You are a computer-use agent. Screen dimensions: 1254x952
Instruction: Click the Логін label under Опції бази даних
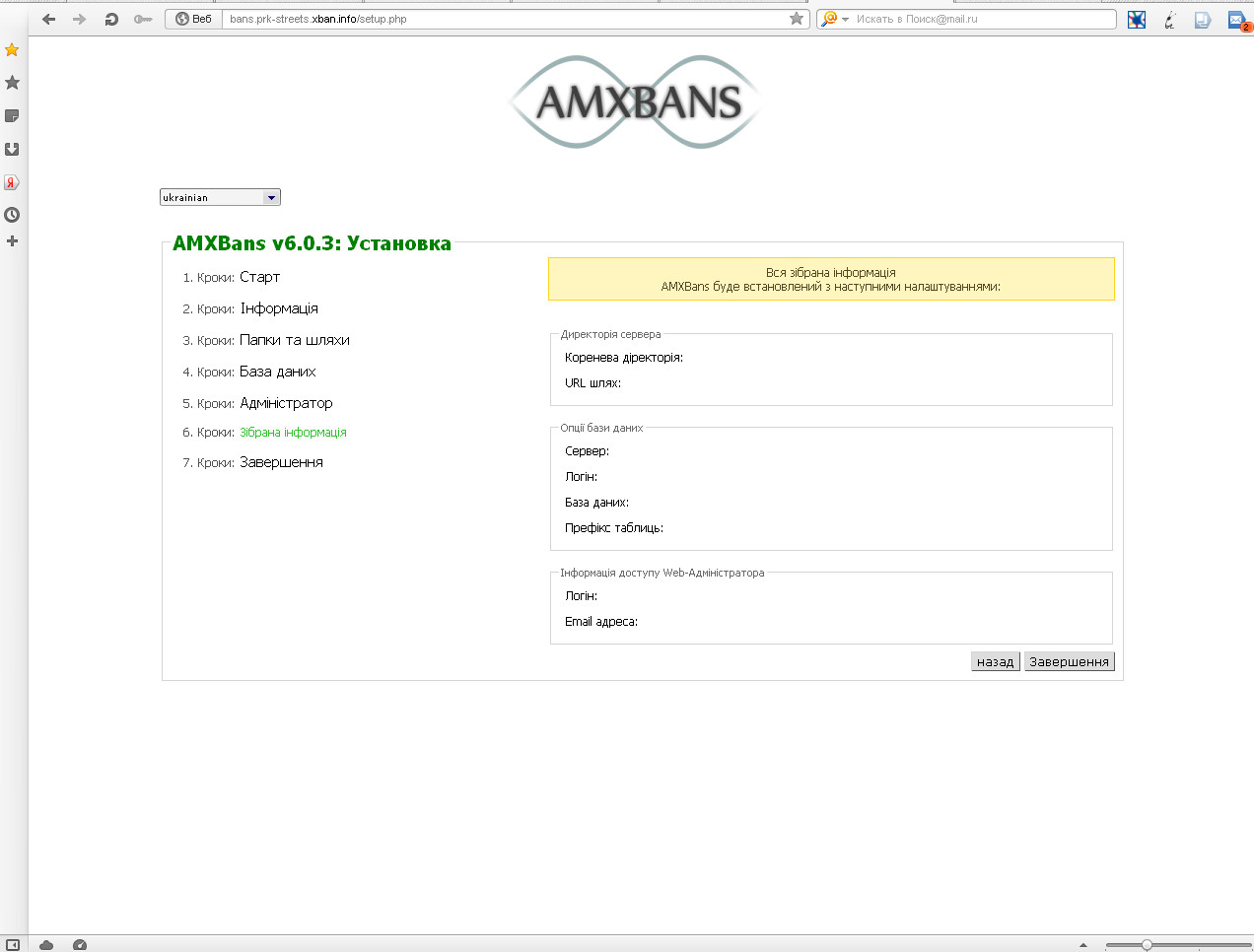coord(581,477)
